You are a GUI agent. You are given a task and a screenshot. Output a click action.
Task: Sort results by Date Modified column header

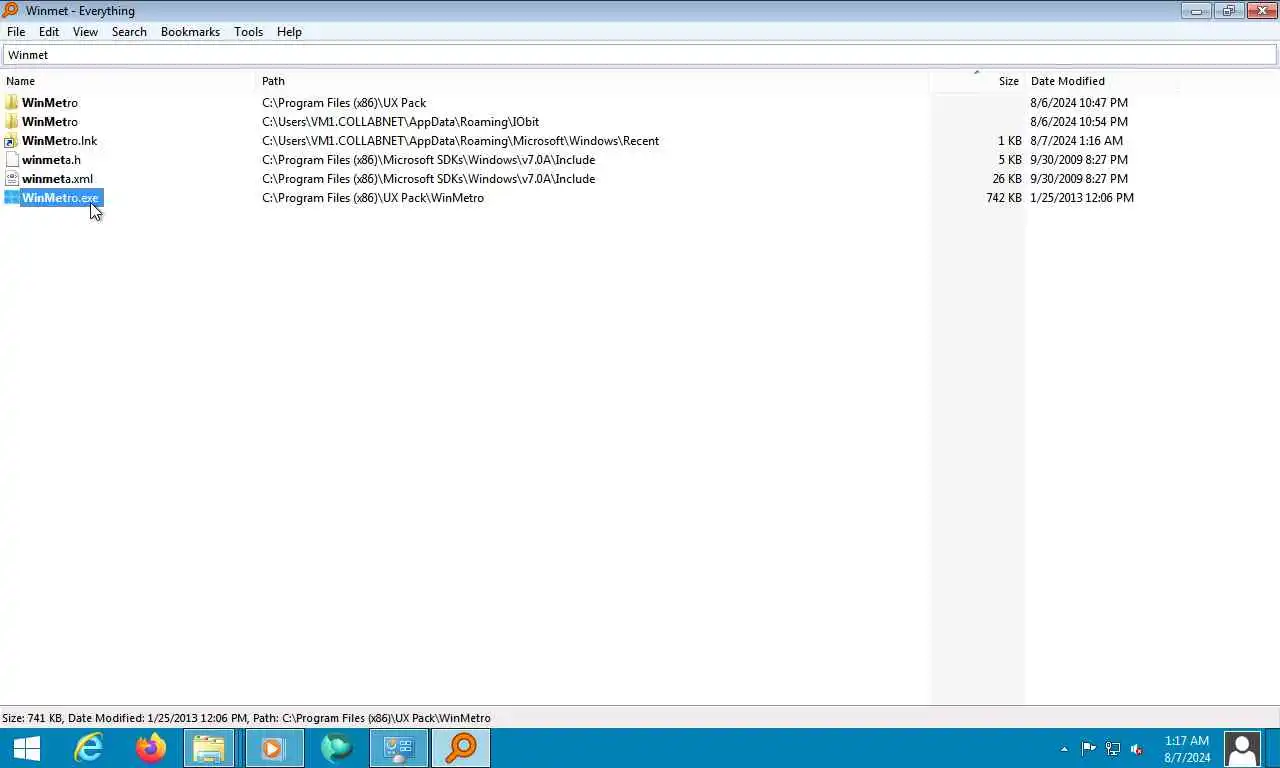coord(1102,81)
